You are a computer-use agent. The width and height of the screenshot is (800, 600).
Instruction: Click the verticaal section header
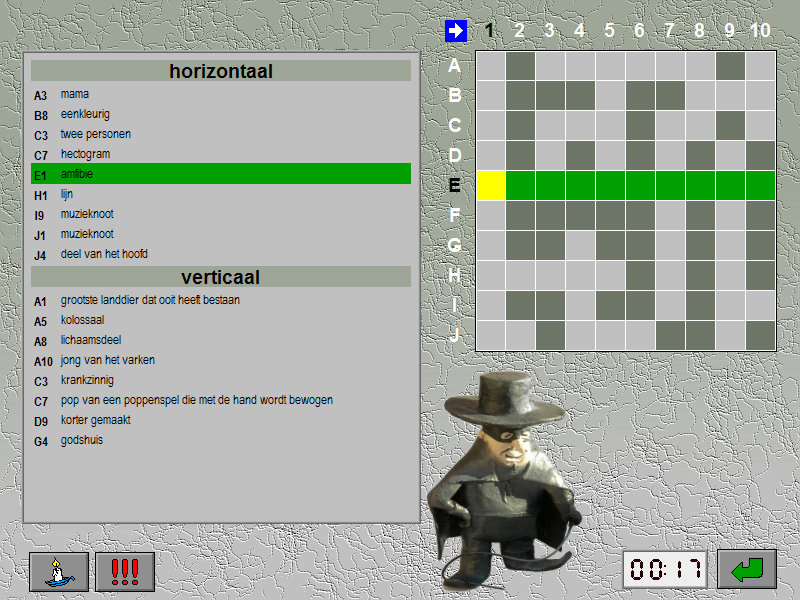[x=221, y=277]
